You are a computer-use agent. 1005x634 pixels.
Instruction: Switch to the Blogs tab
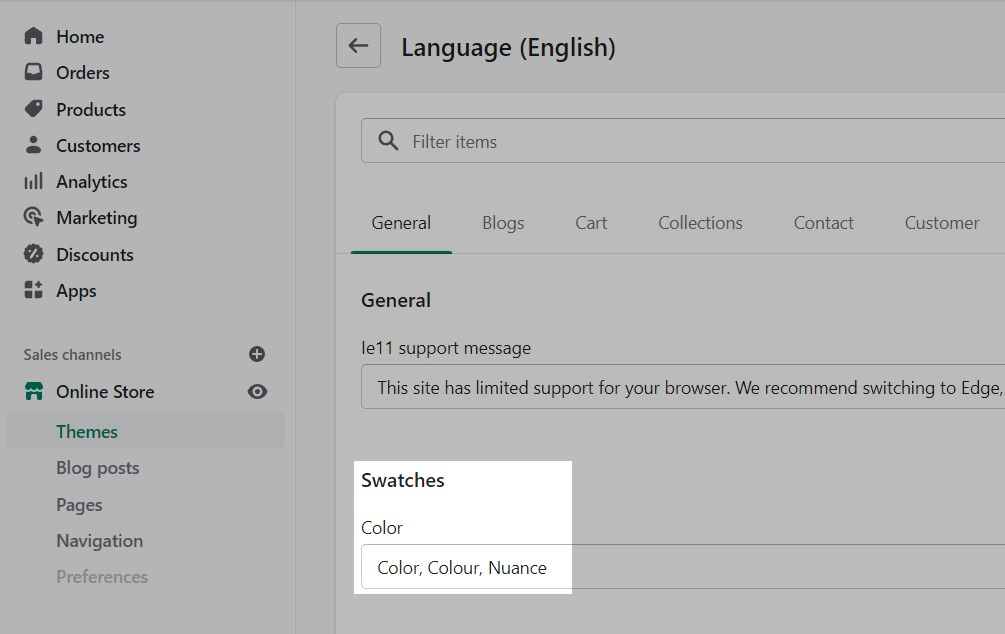503,223
